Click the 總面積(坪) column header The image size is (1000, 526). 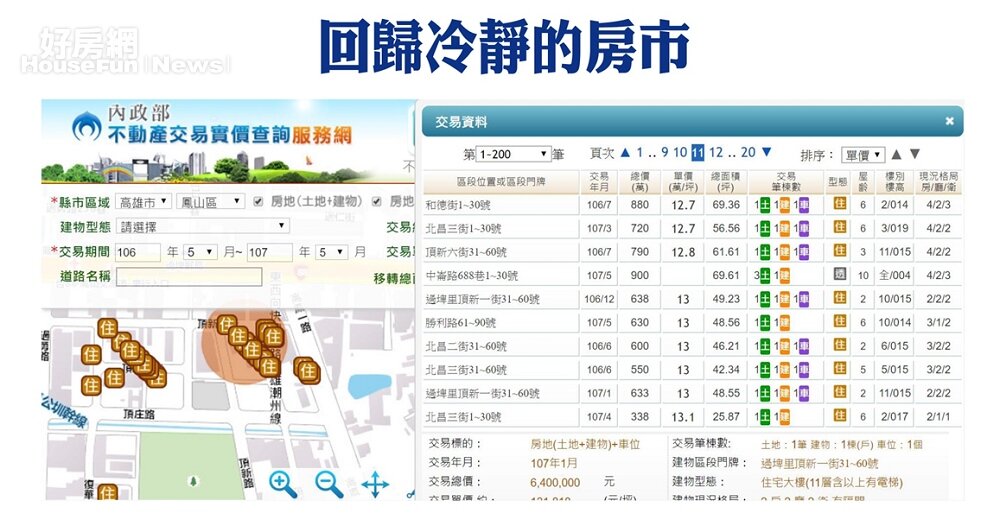(726, 182)
